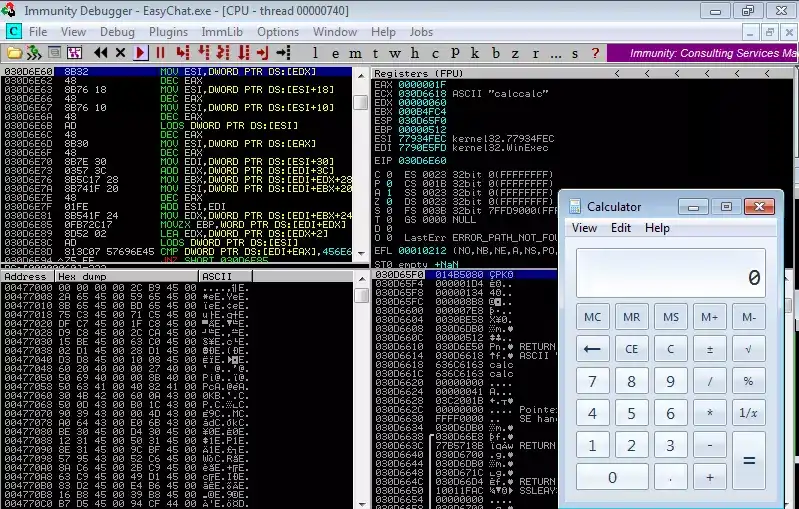Open Calculator's Help menu
This screenshot has width=799, height=509.
[x=657, y=228]
